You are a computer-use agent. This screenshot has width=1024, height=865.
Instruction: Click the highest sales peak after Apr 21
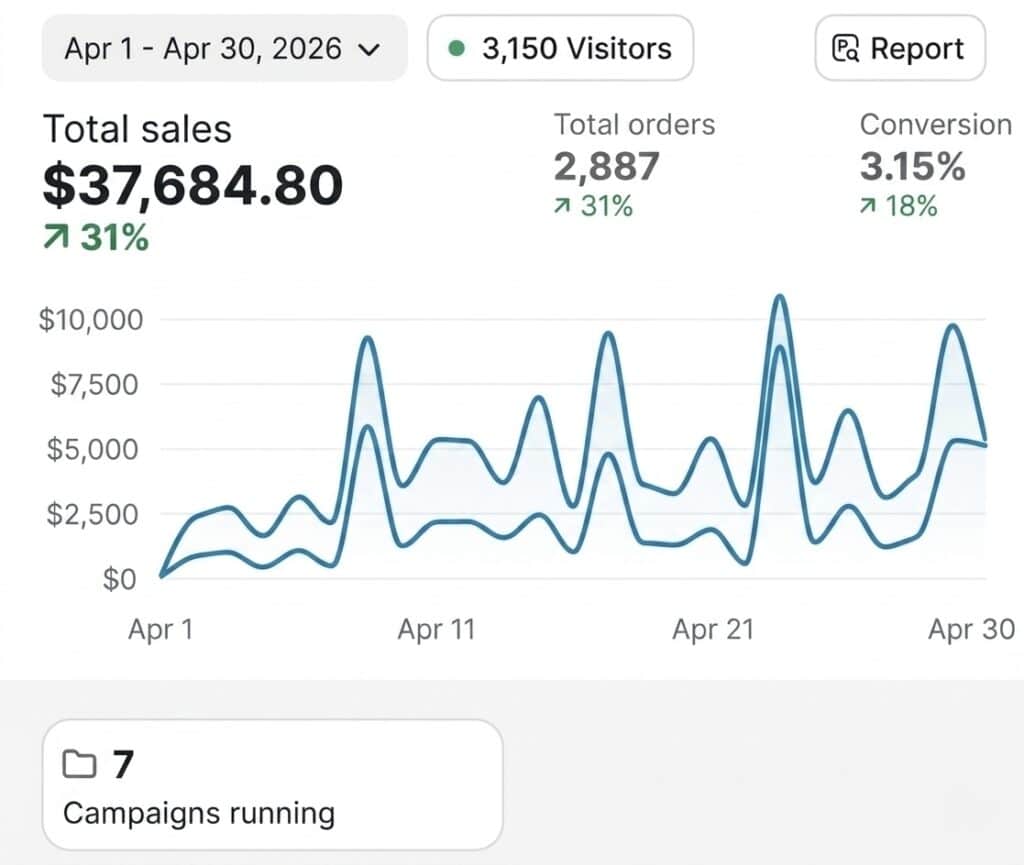(779, 298)
